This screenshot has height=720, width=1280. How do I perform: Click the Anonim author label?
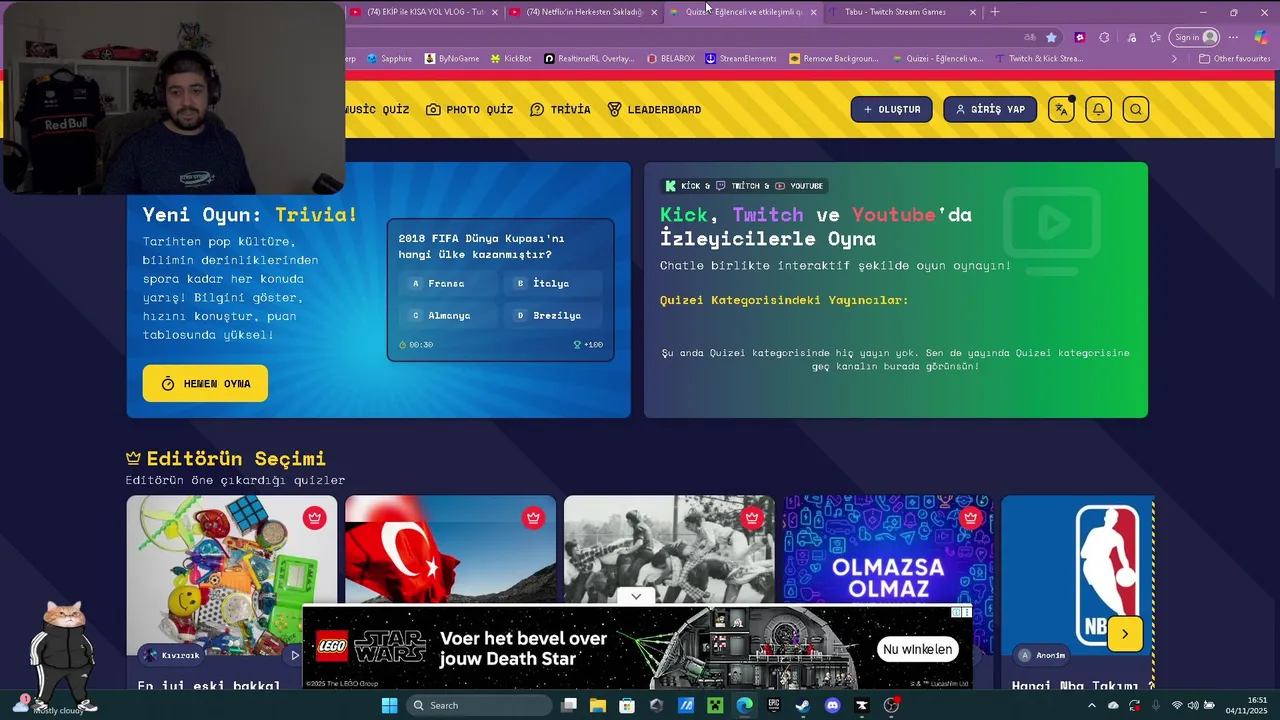click(1042, 655)
